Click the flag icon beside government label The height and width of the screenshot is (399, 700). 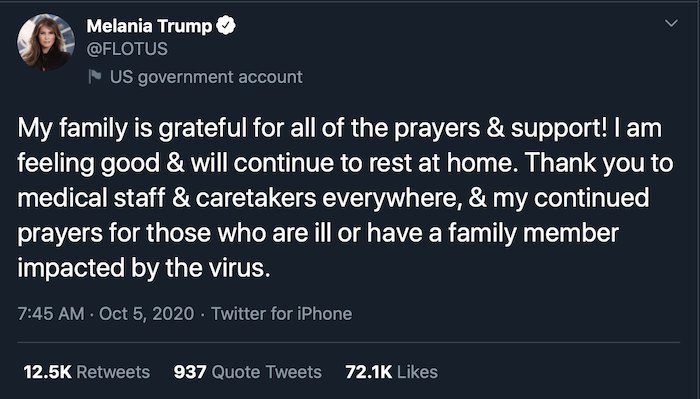(95, 76)
